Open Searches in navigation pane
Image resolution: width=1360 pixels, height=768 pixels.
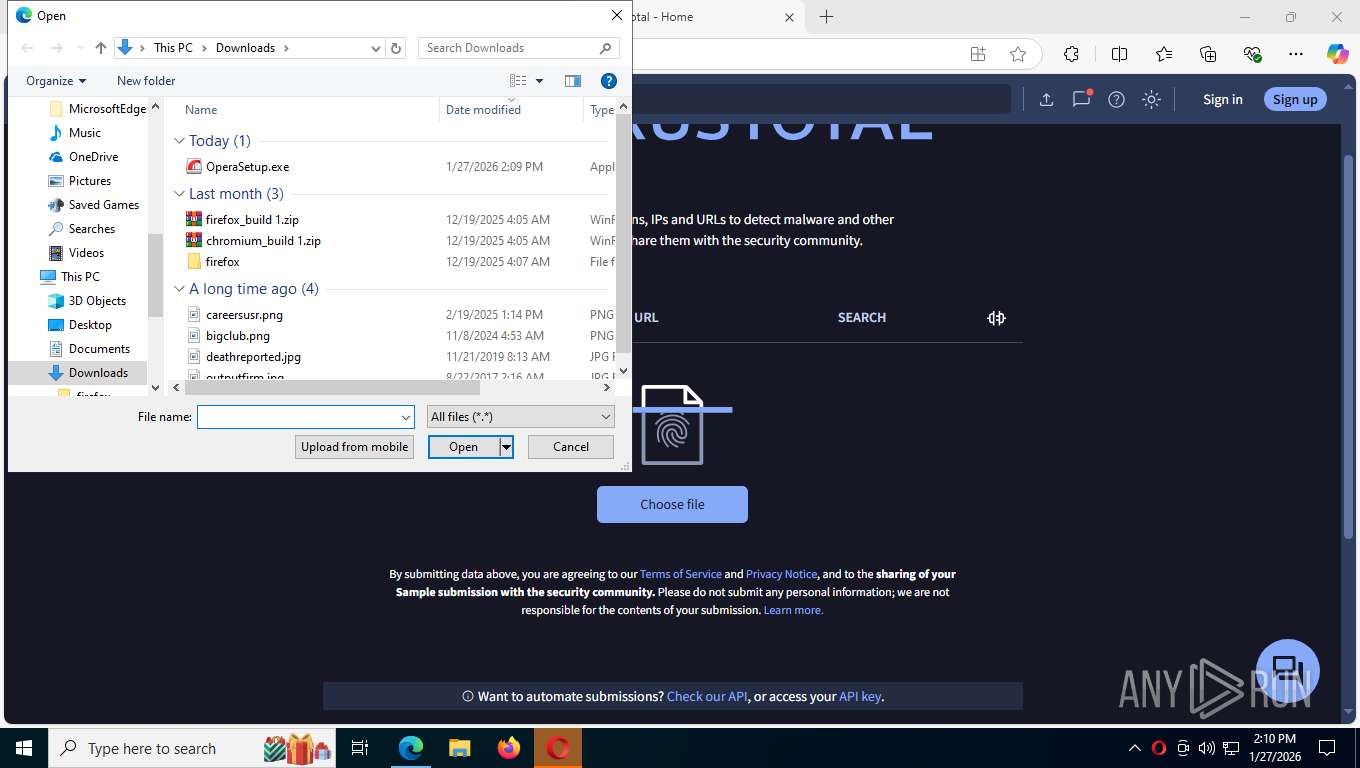pyautogui.click(x=92, y=229)
